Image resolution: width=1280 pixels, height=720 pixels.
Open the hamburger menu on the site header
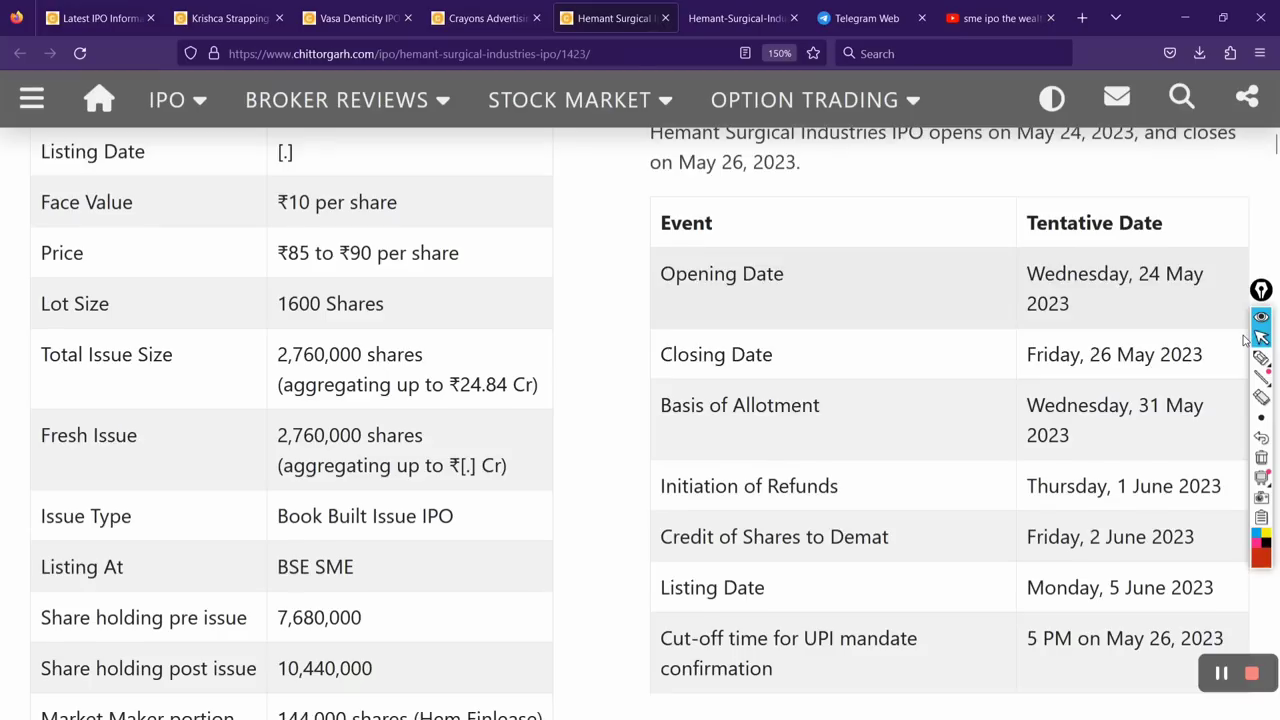[x=31, y=98]
